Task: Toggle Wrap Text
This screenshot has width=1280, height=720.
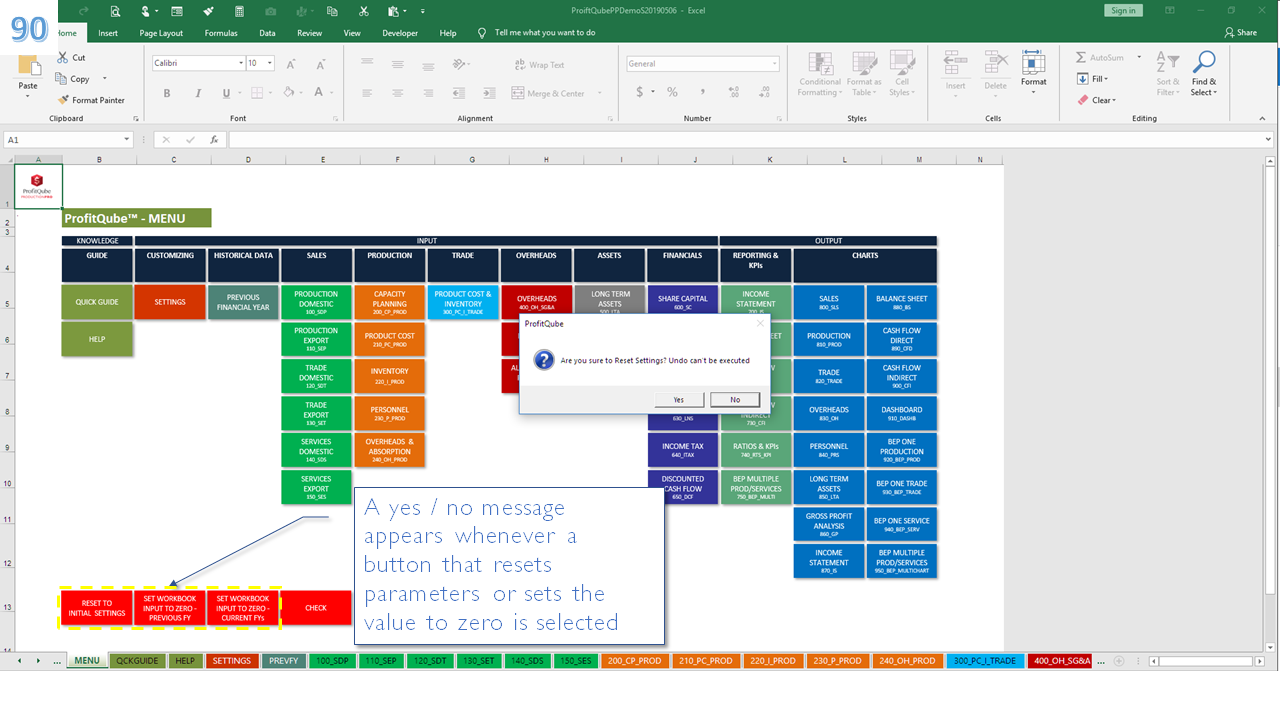Action: pyautogui.click(x=540, y=65)
